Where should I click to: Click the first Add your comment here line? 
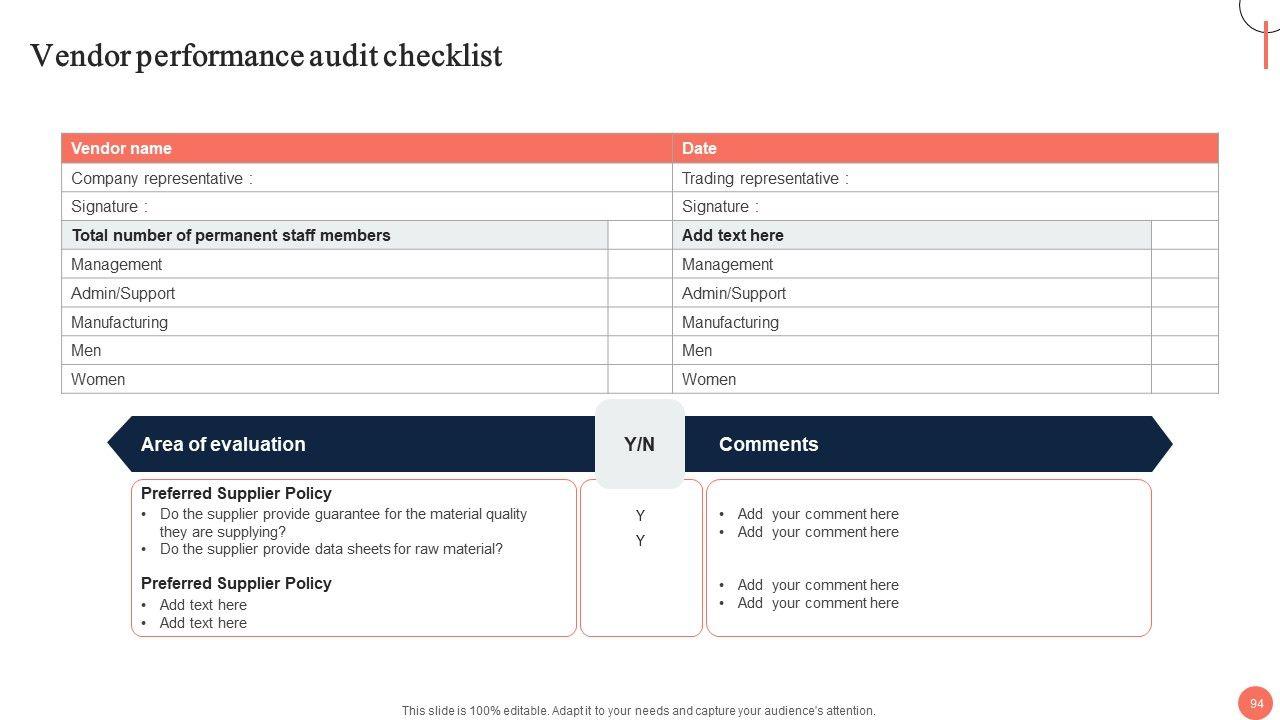point(818,514)
